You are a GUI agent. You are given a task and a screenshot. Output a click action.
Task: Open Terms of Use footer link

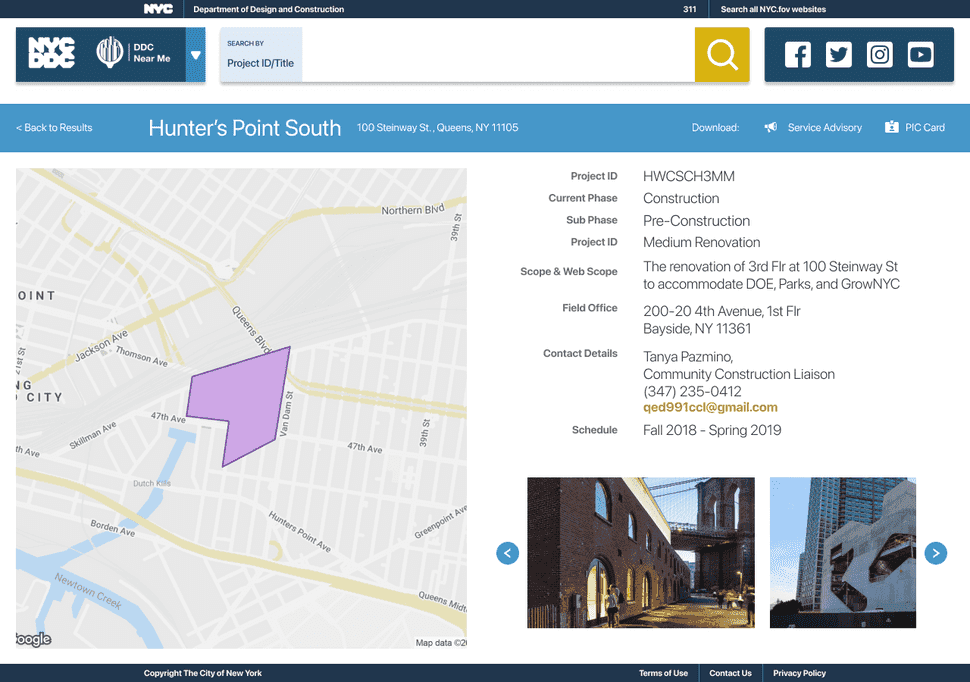point(663,673)
